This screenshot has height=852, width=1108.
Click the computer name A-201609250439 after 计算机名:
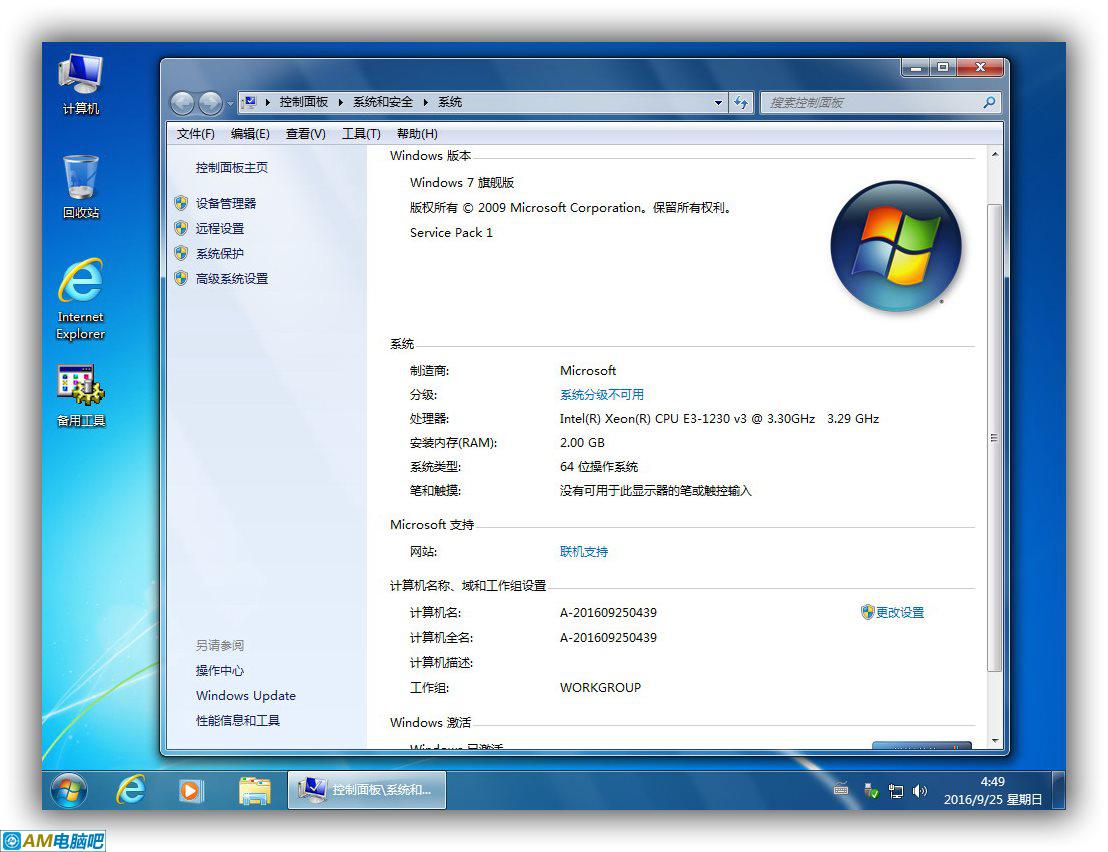(x=608, y=613)
